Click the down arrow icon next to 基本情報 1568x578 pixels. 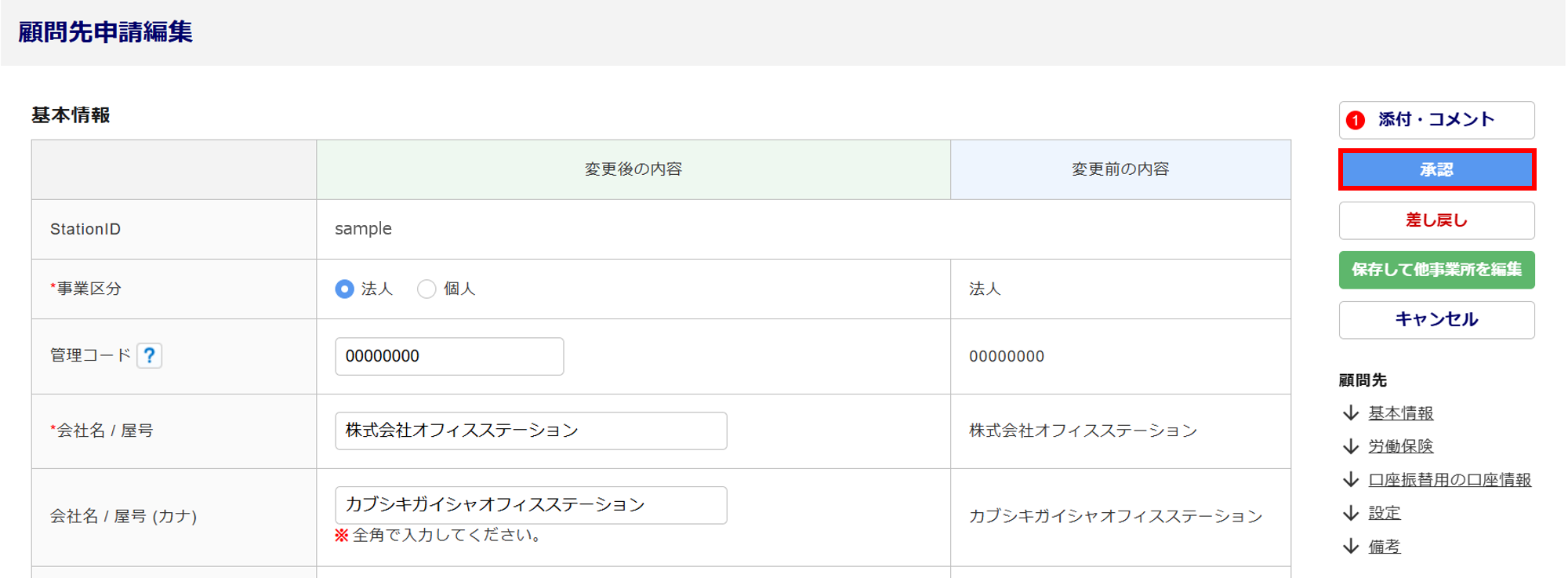pyautogui.click(x=1351, y=413)
